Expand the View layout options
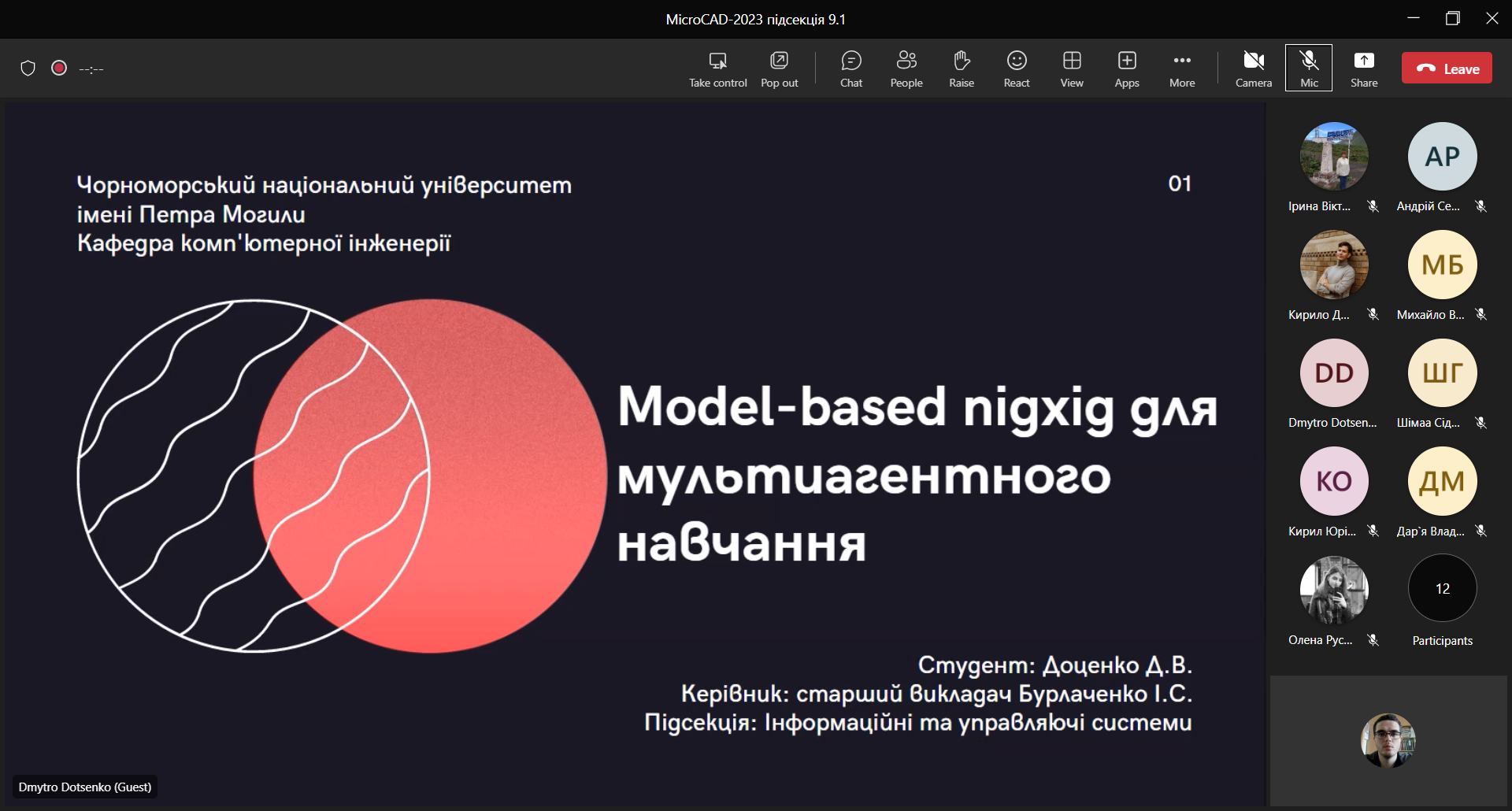1512x811 pixels. tap(1071, 69)
